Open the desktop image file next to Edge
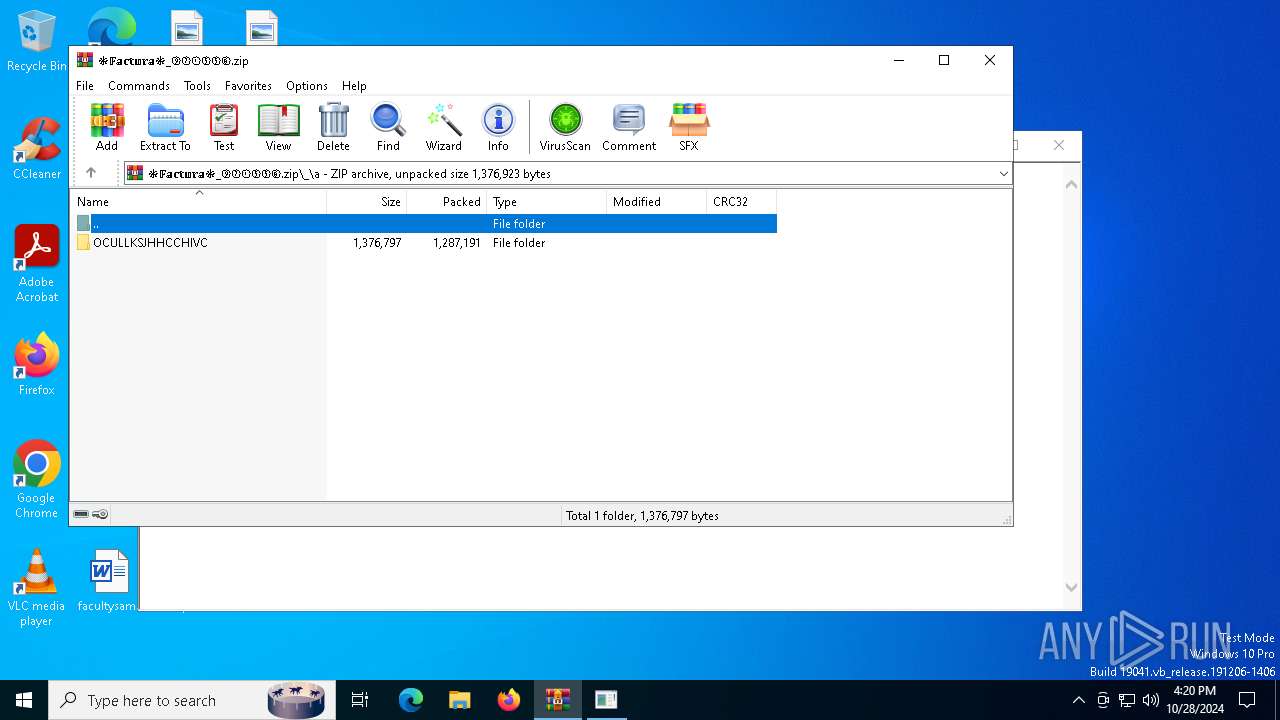 click(186, 27)
